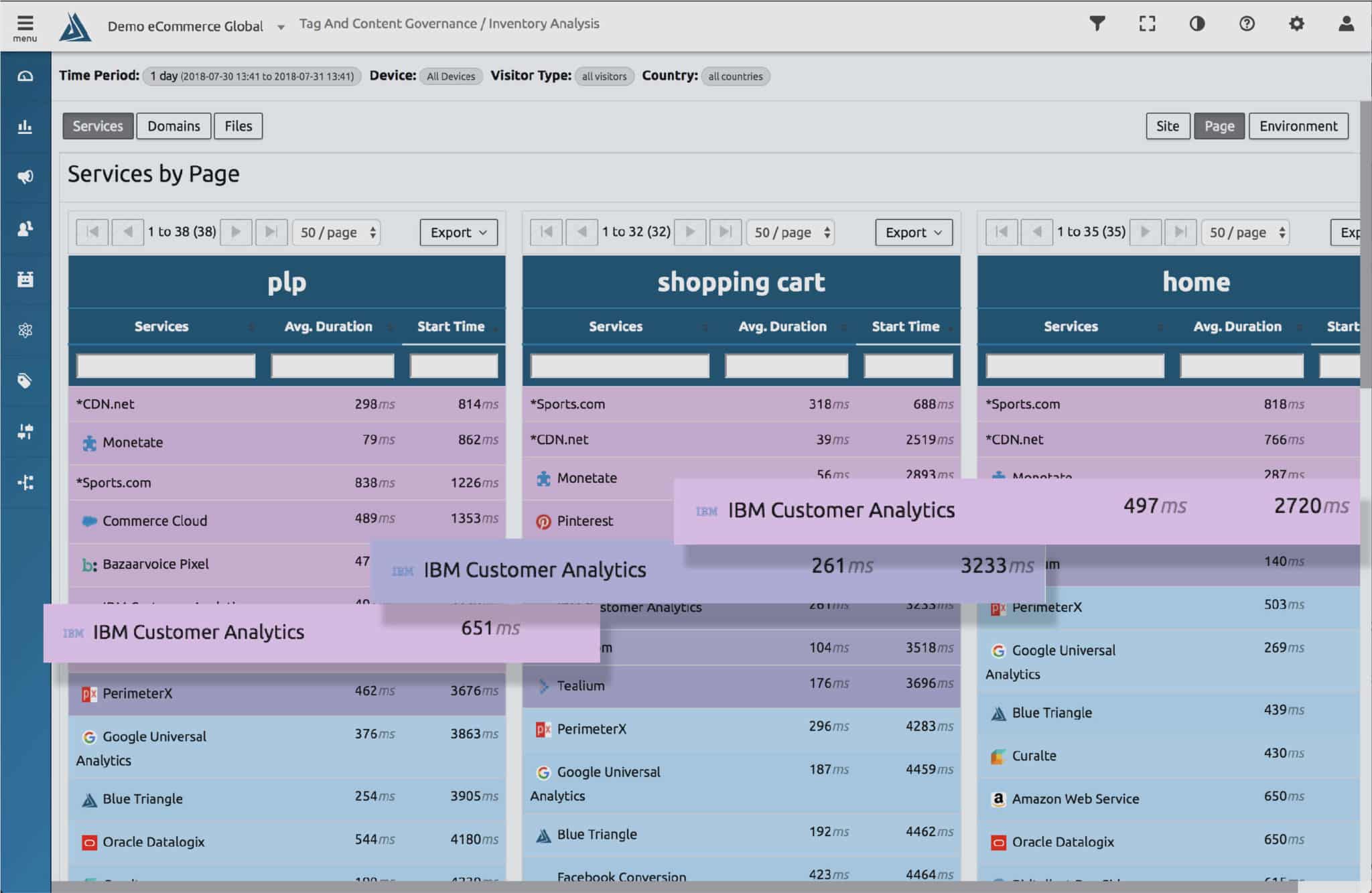Go to last page in shopping cart table
The image size is (1372, 893).
726,232
